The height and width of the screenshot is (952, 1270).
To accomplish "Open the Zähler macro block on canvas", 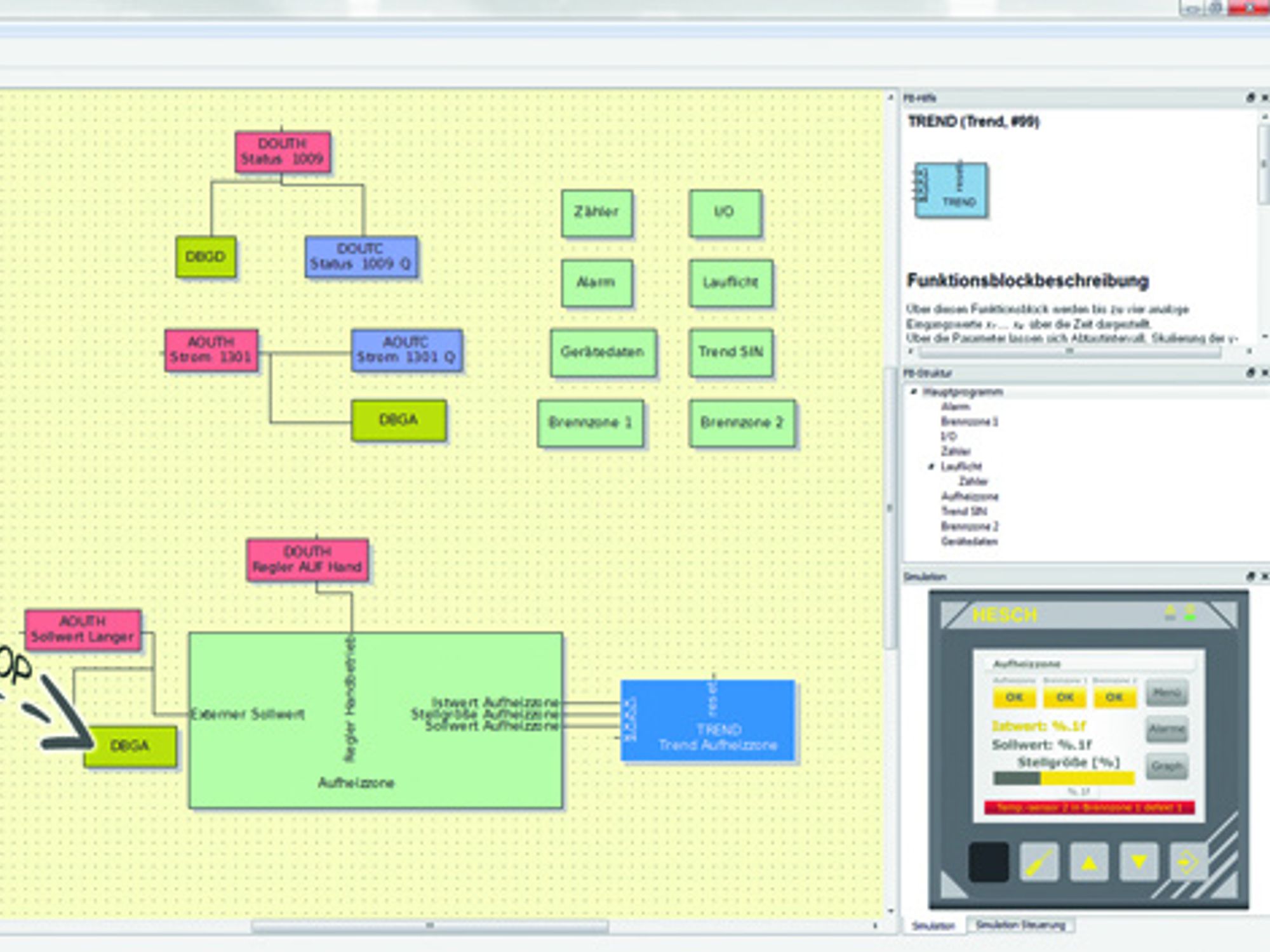I will click(x=597, y=213).
